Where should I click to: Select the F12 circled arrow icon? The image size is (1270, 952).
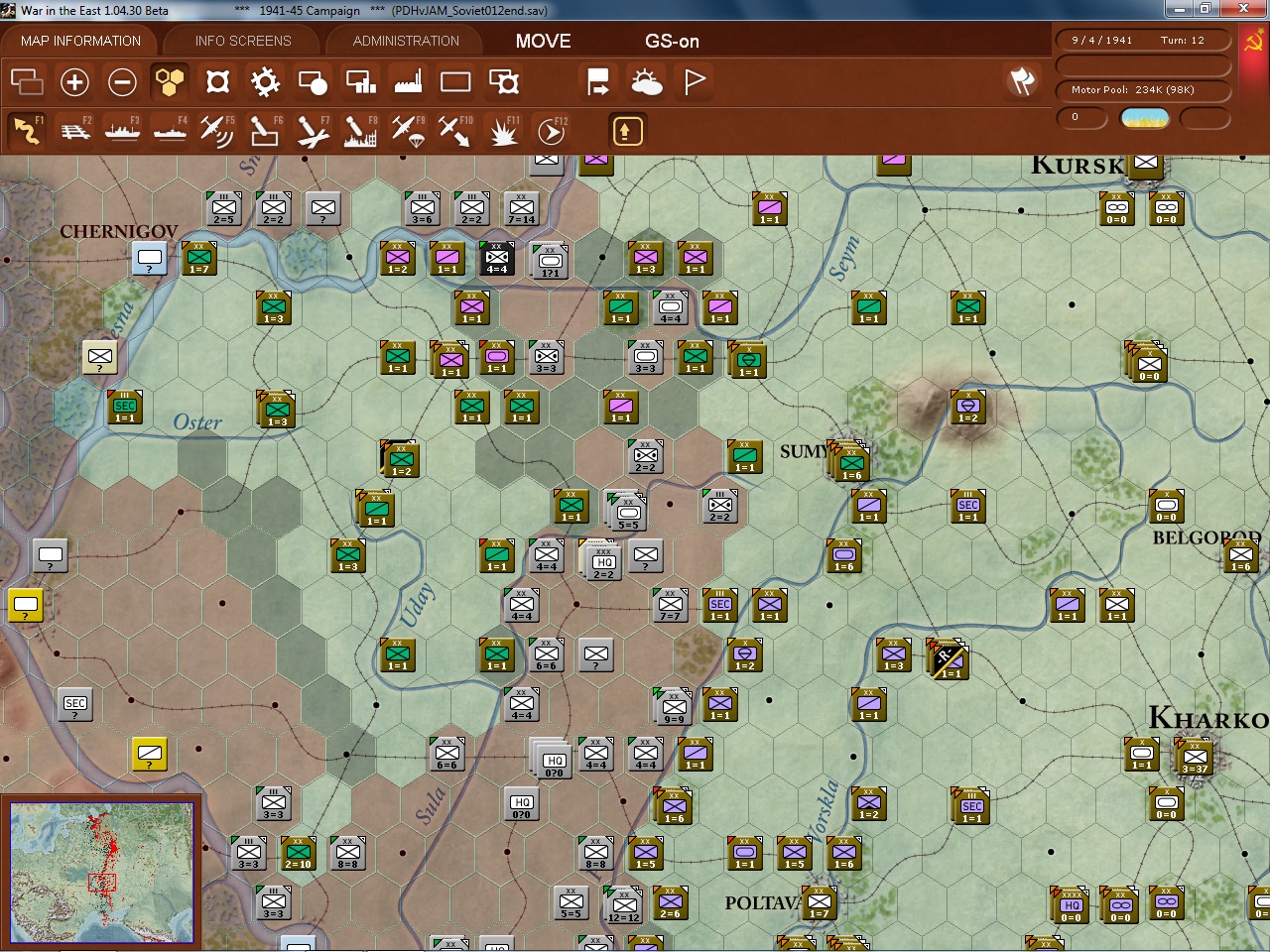(551, 131)
